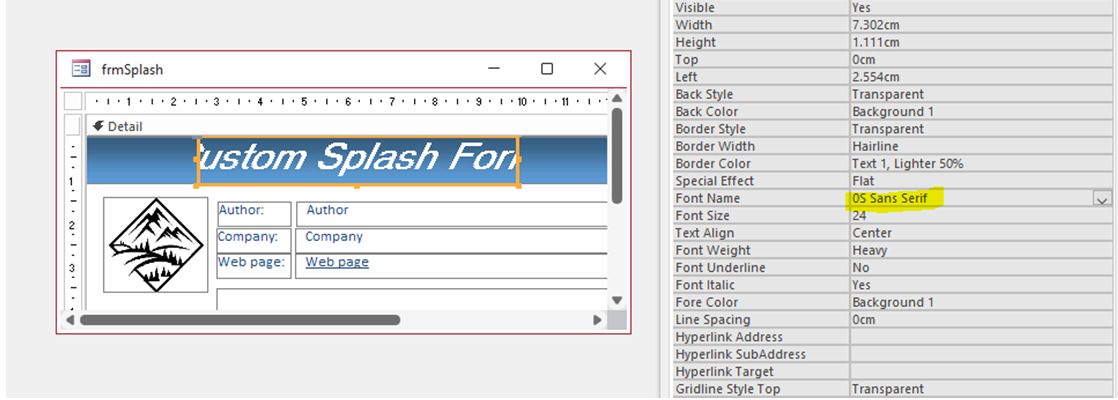Click the Gridline Style Top value Transparent
Image resolution: width=1118 pixels, height=400 pixels.
[983, 389]
